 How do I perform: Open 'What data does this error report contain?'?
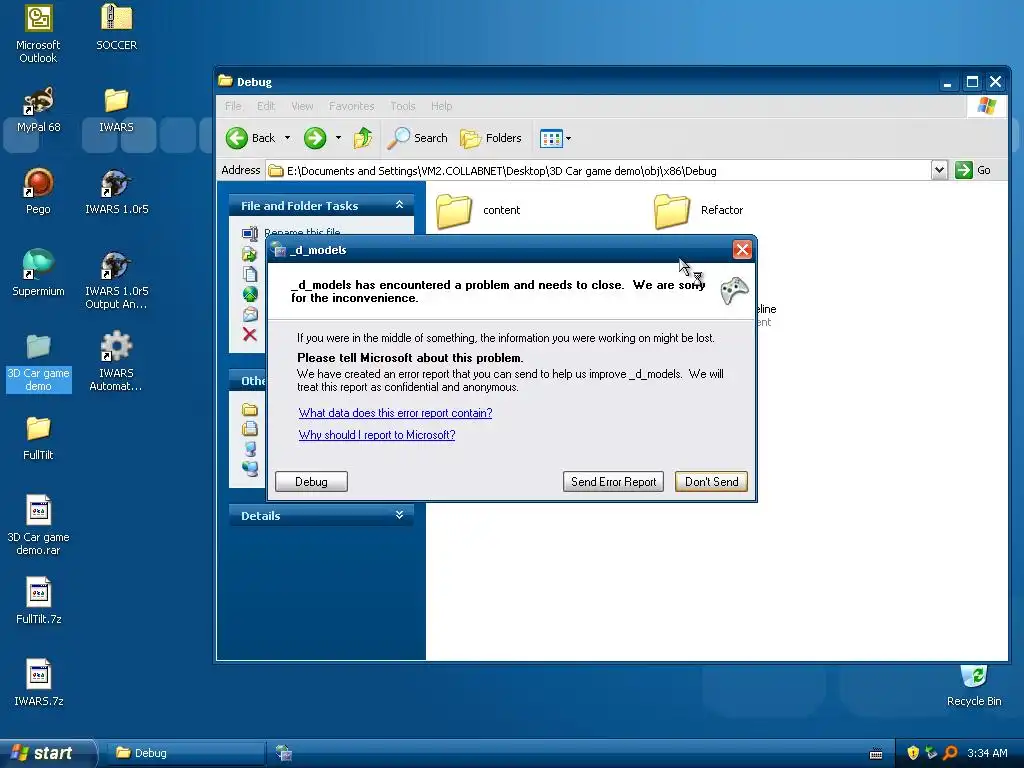point(396,413)
